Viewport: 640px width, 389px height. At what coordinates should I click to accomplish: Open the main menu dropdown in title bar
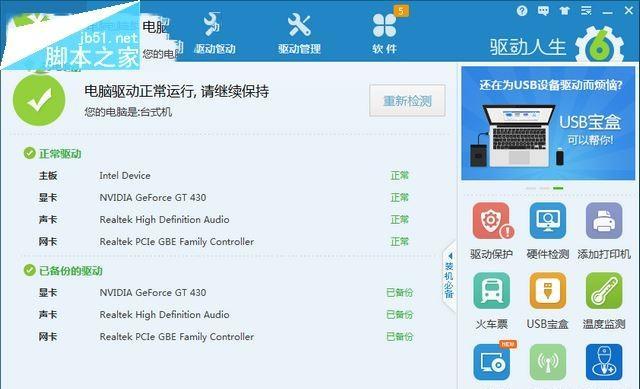(x=586, y=11)
